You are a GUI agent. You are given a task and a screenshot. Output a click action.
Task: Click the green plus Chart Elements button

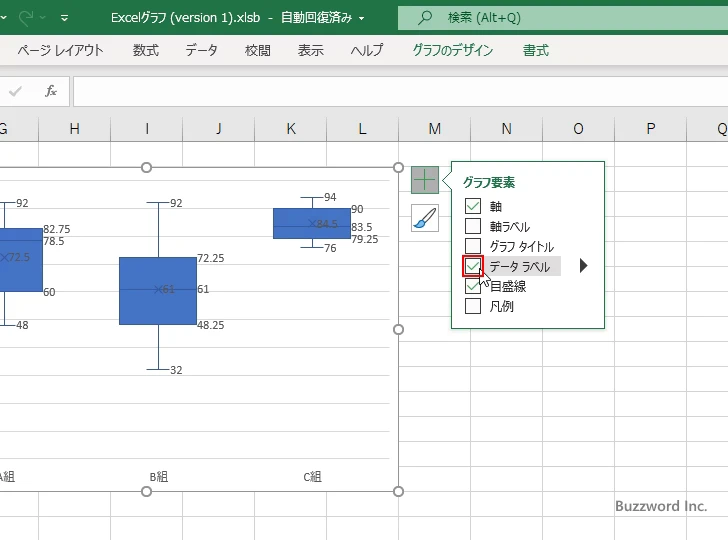(425, 181)
